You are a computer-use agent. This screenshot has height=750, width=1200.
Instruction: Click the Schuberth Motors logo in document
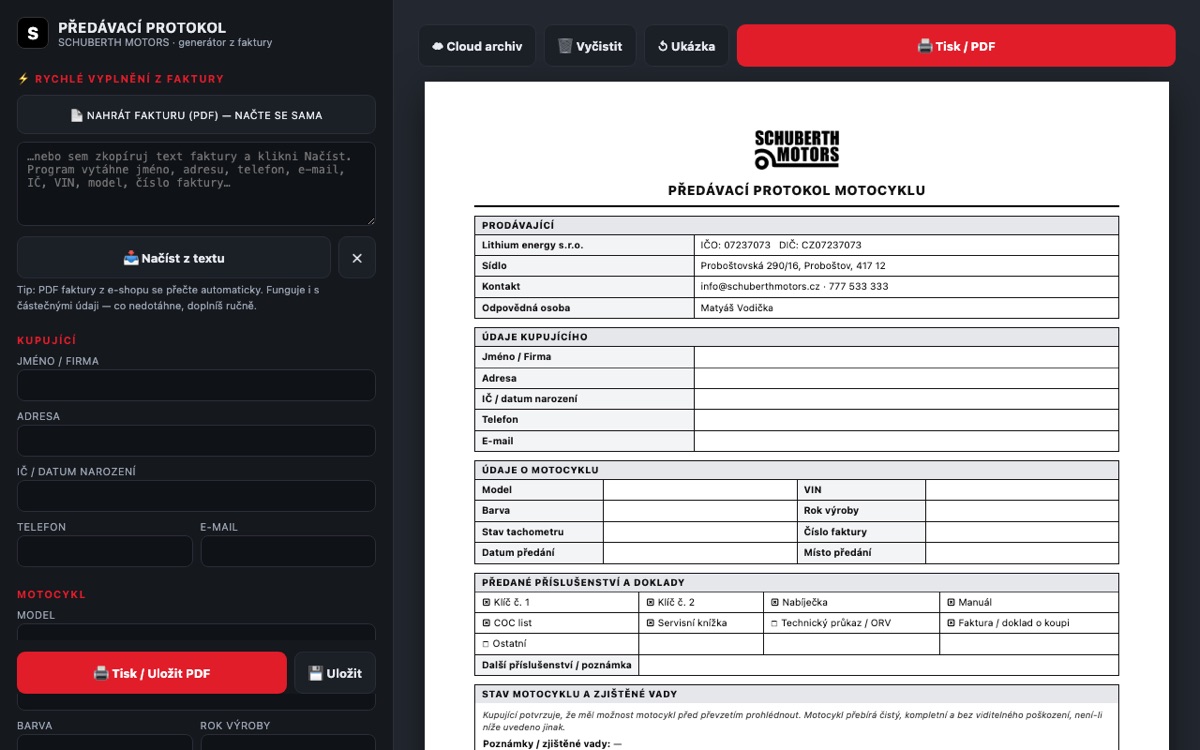coord(797,149)
